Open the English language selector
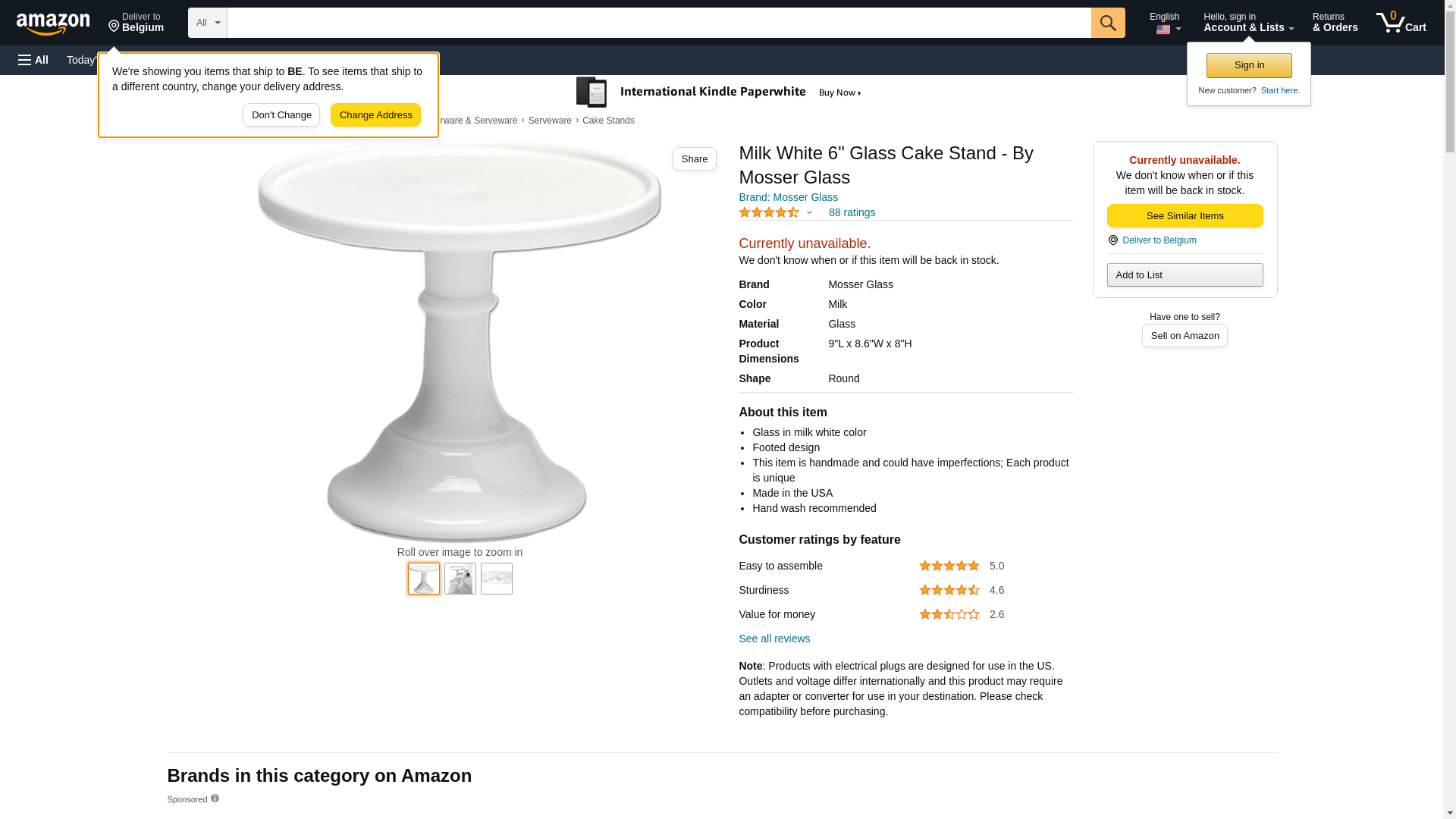The width and height of the screenshot is (1456, 819). tap(1165, 23)
